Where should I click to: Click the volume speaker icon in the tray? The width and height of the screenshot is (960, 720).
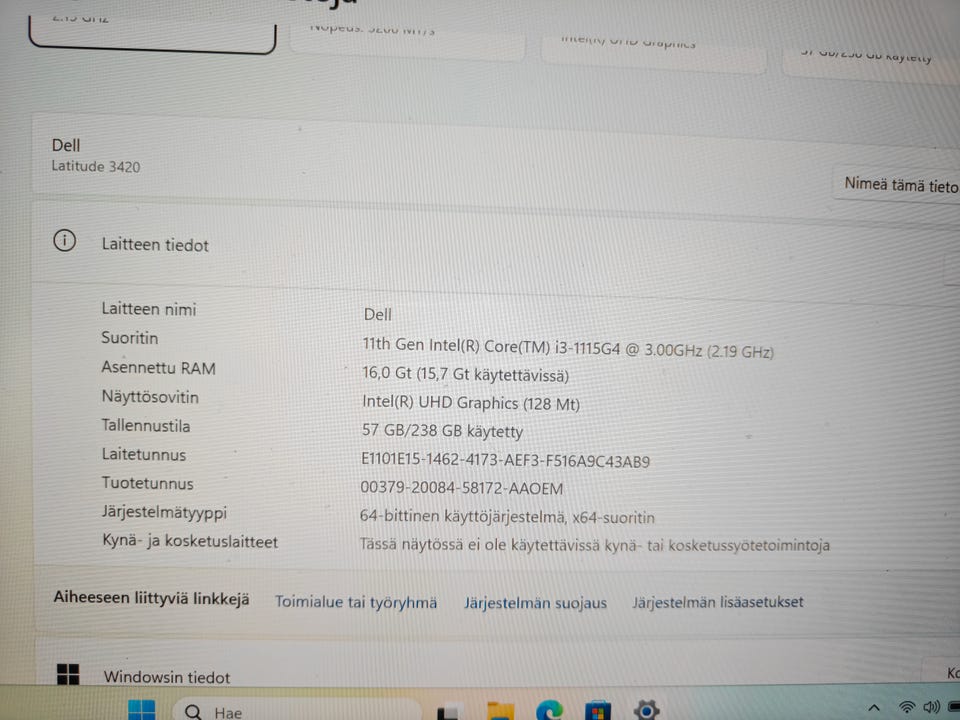tap(931, 708)
